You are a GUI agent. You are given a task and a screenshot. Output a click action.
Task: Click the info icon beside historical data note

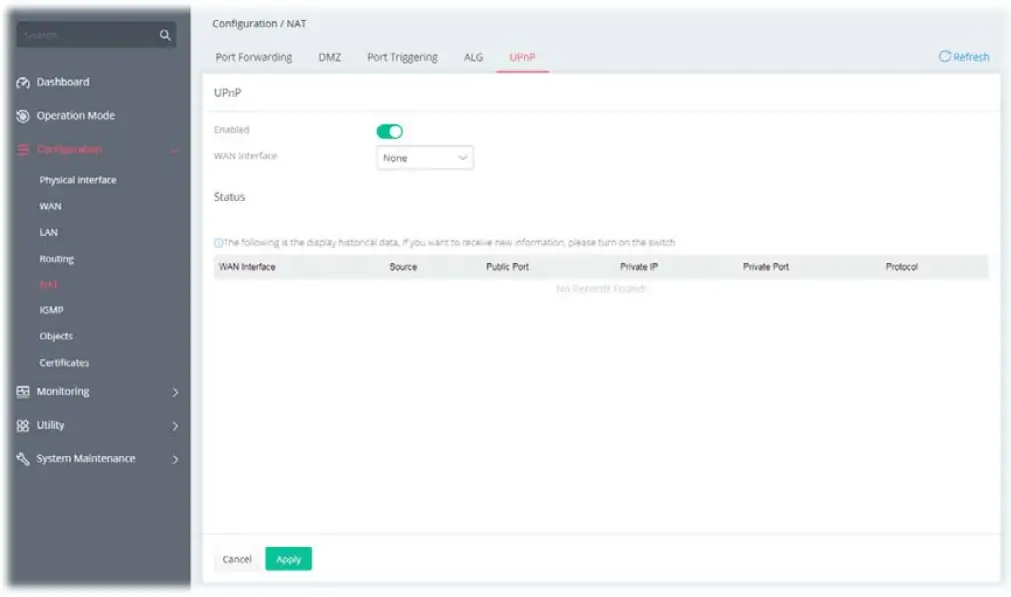coord(218,243)
